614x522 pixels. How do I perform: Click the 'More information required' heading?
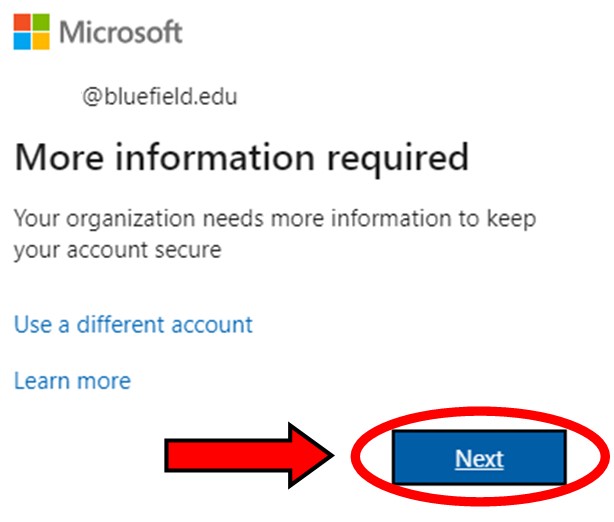(x=241, y=158)
